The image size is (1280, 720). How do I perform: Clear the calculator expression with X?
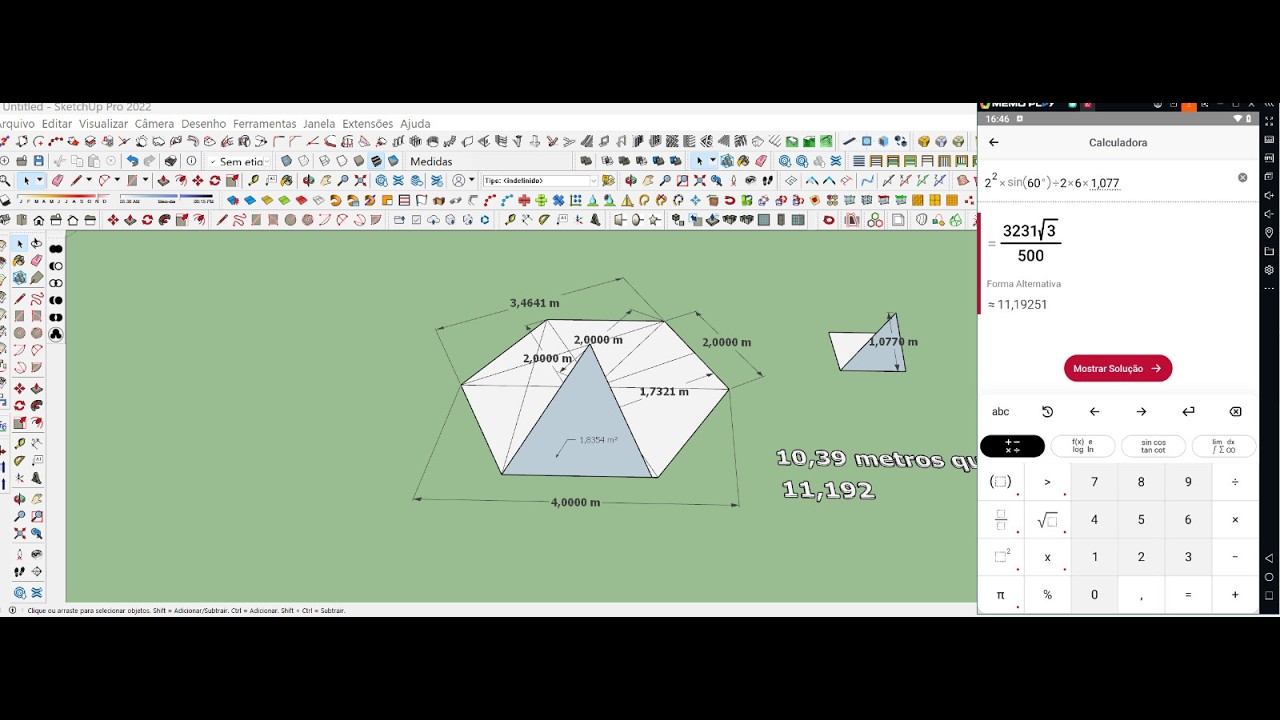pos(1243,177)
